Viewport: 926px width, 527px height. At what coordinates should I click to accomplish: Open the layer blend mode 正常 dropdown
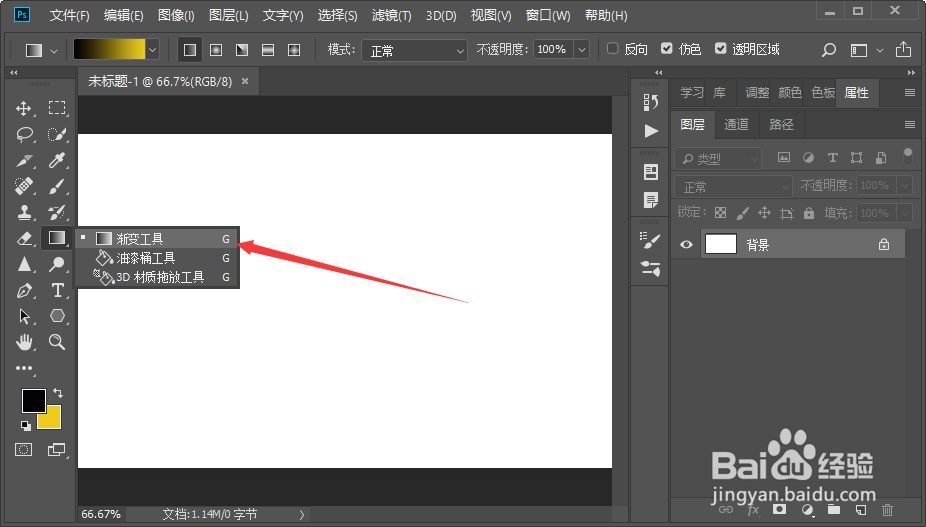coord(733,187)
